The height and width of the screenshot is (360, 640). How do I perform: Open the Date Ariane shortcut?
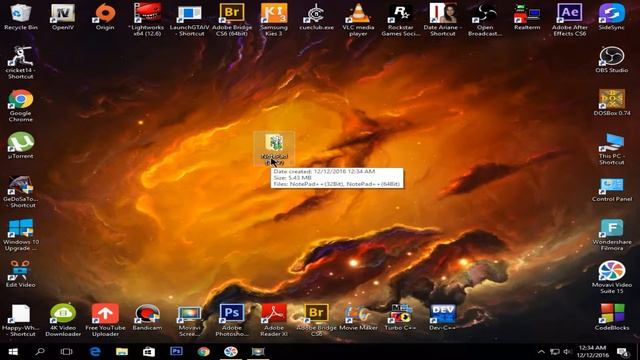[442, 20]
